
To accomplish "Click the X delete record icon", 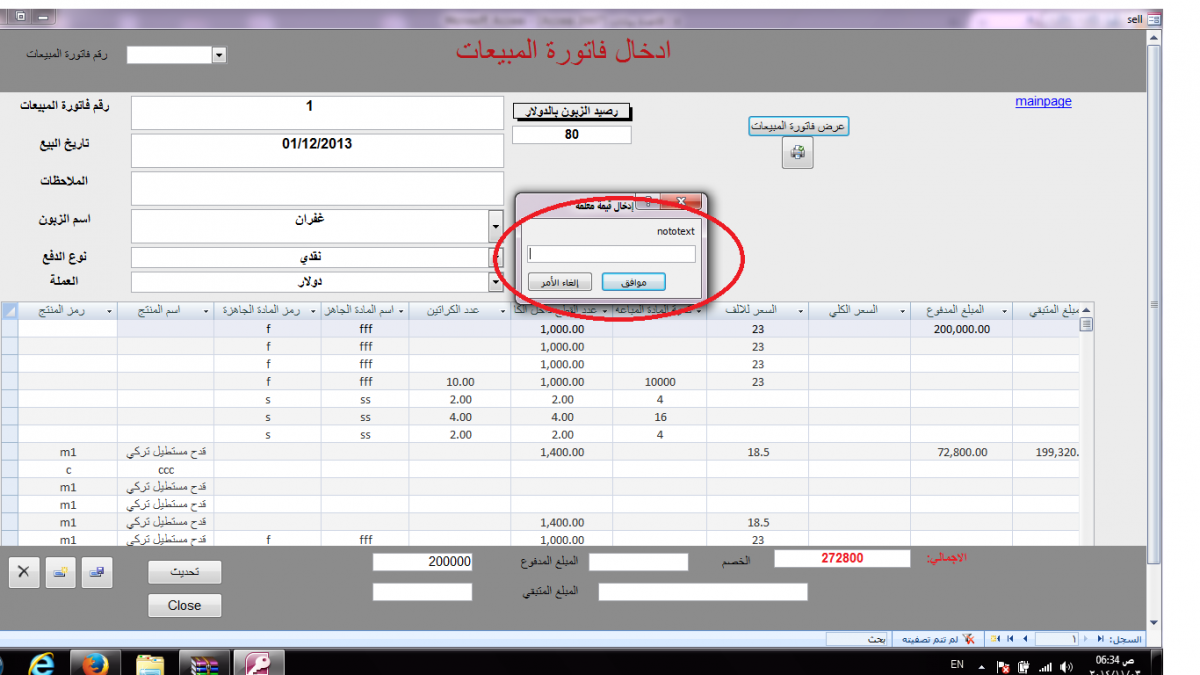I will point(24,573).
